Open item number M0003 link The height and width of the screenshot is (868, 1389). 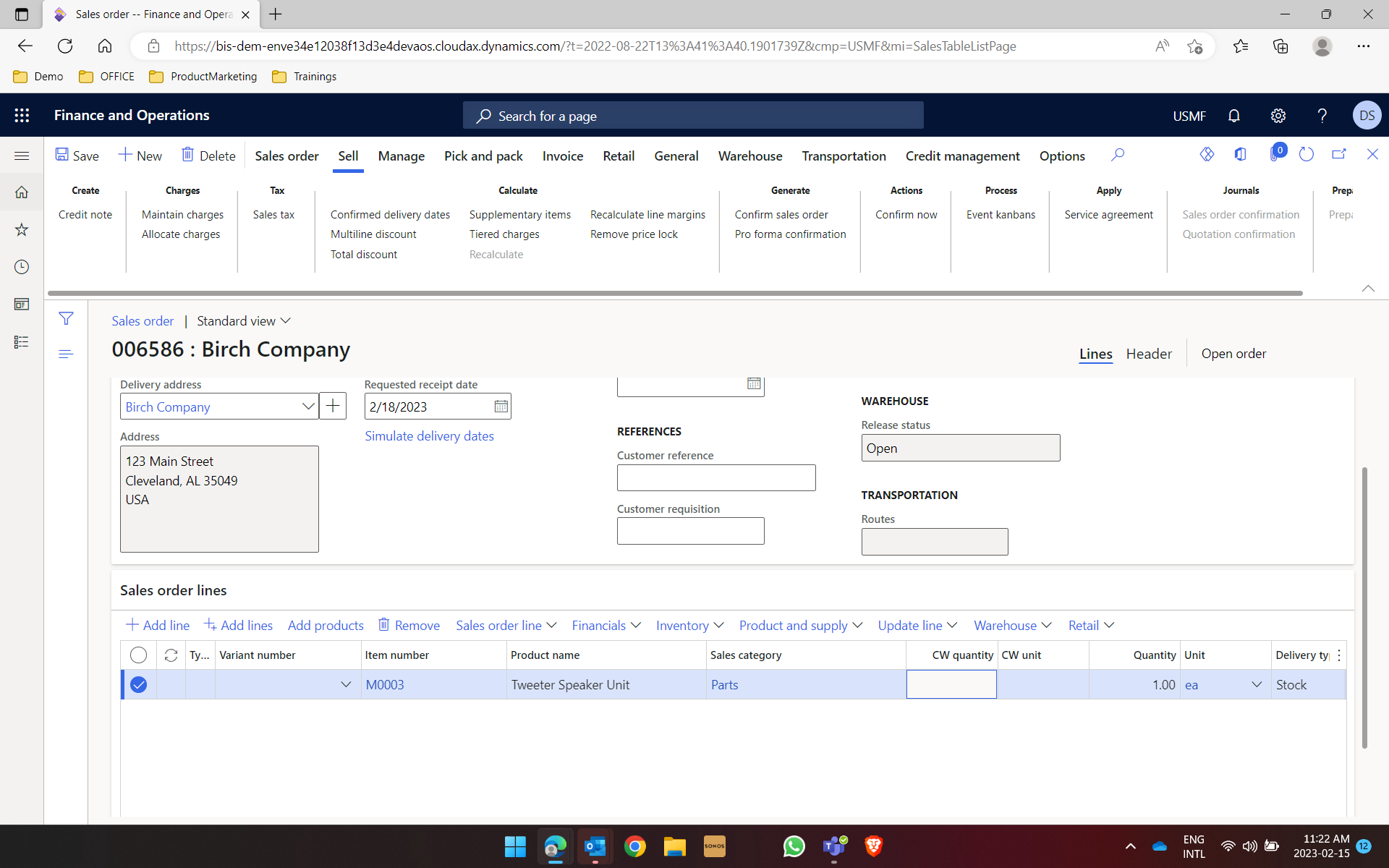point(385,684)
